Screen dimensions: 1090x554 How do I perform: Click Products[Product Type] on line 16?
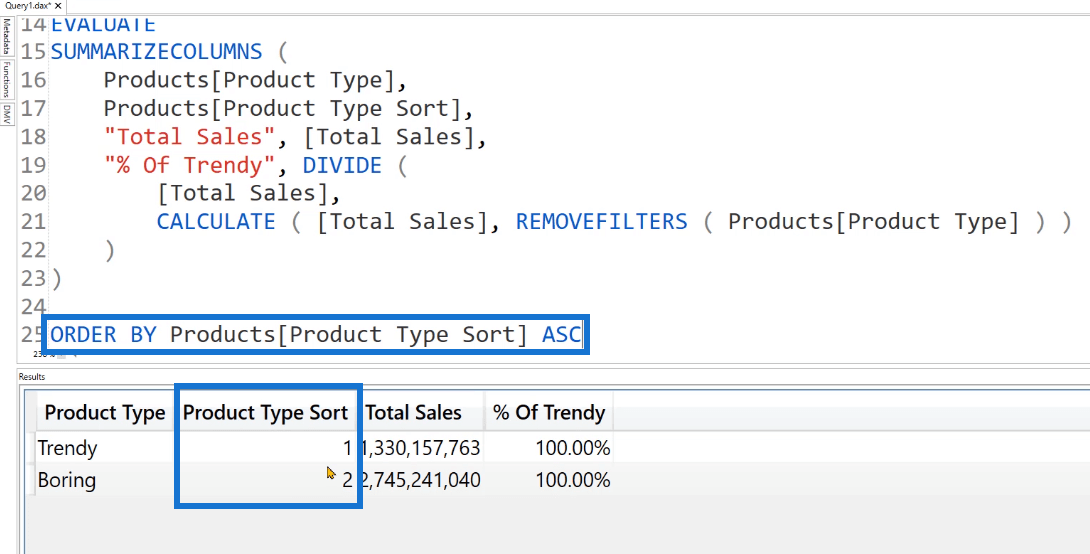tap(249, 80)
